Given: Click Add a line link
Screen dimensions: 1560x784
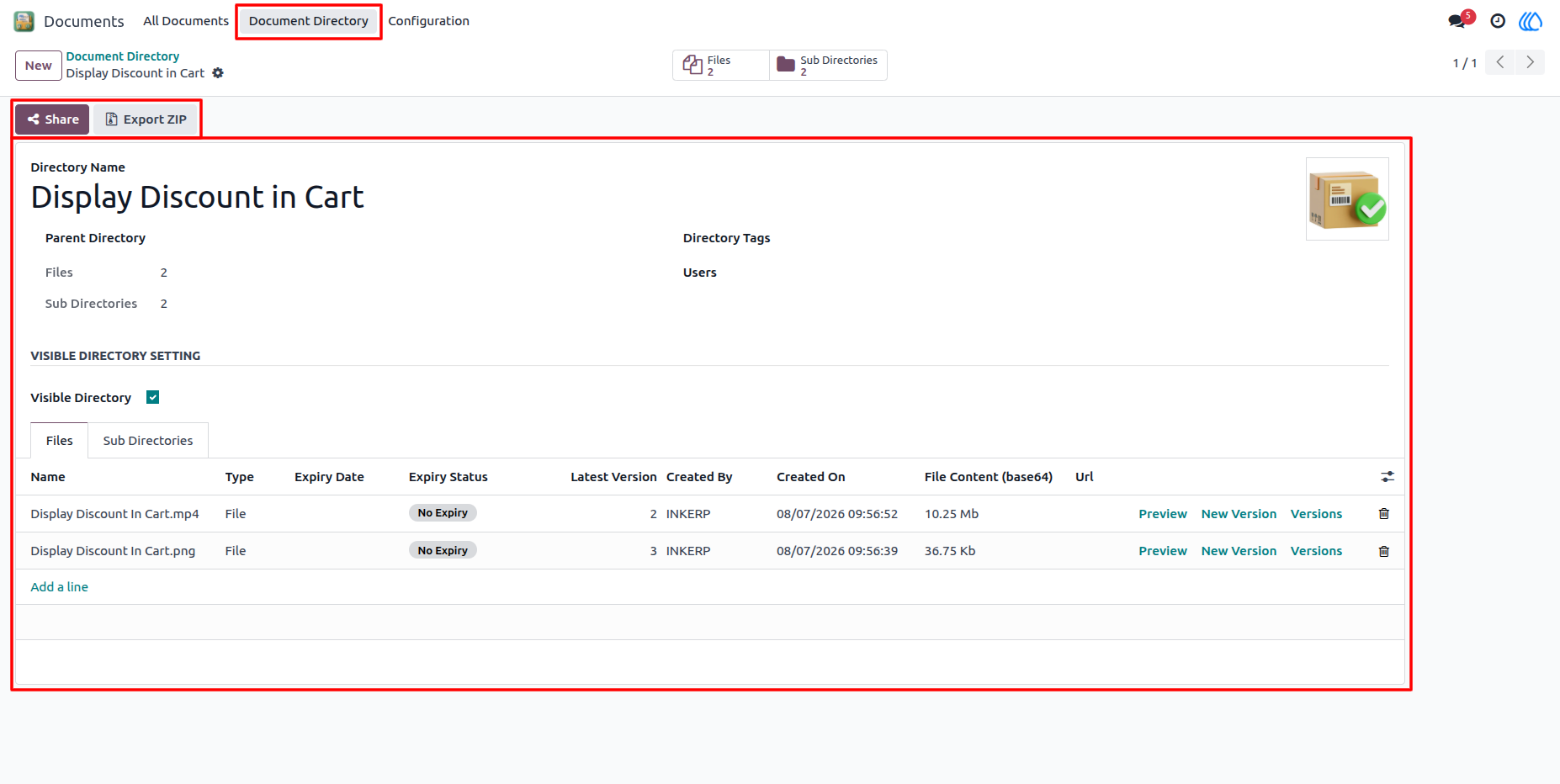Looking at the screenshot, I should (x=59, y=587).
